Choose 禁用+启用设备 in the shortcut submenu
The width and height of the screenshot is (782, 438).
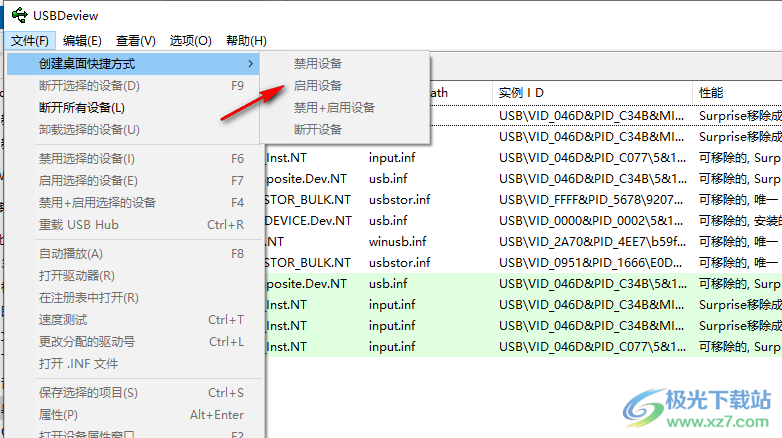334,108
